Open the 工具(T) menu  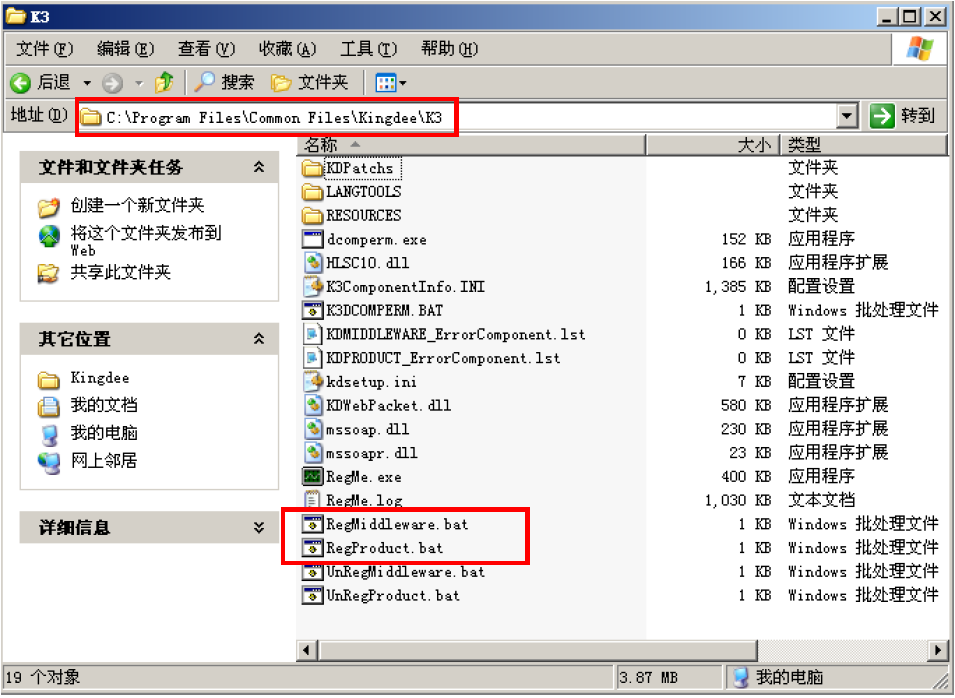click(x=368, y=48)
